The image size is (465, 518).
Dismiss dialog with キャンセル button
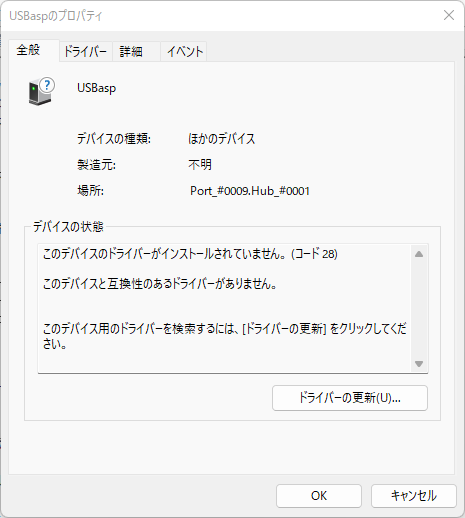[x=414, y=496]
